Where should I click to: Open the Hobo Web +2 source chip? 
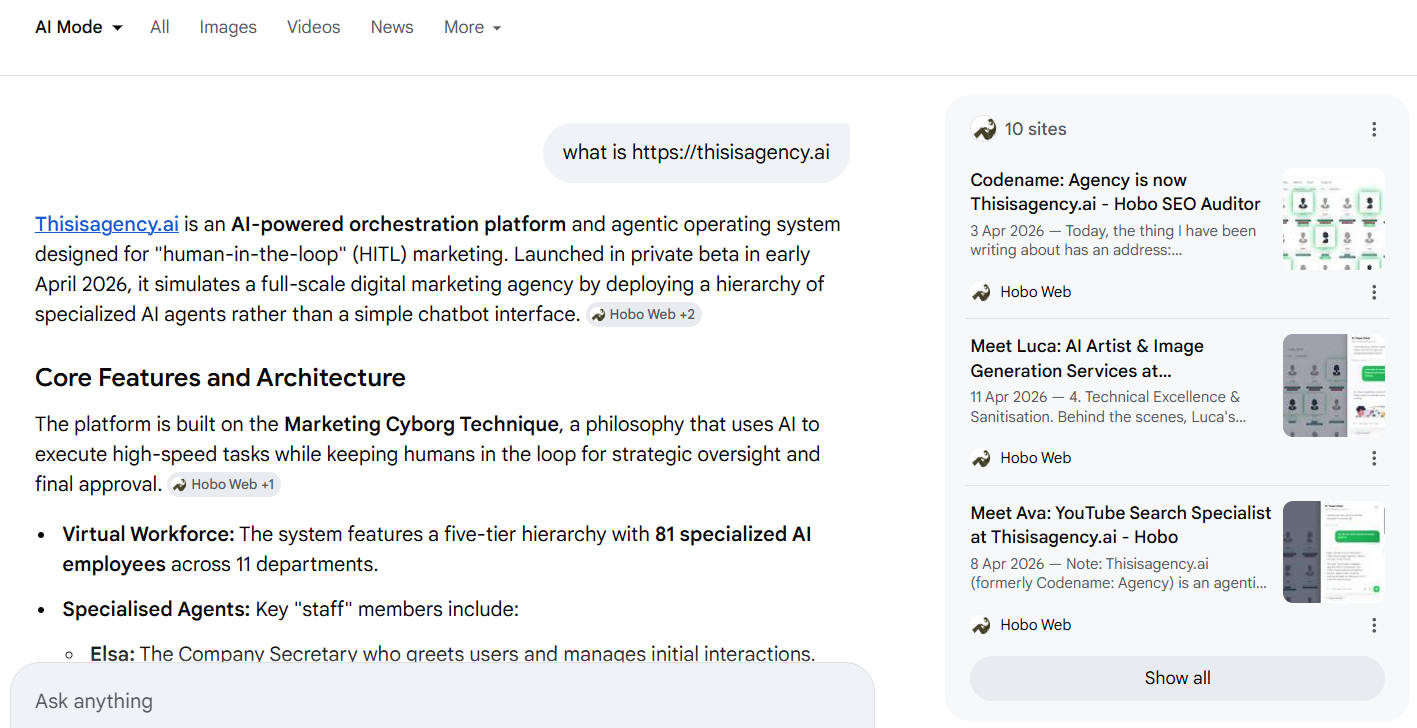pos(644,314)
